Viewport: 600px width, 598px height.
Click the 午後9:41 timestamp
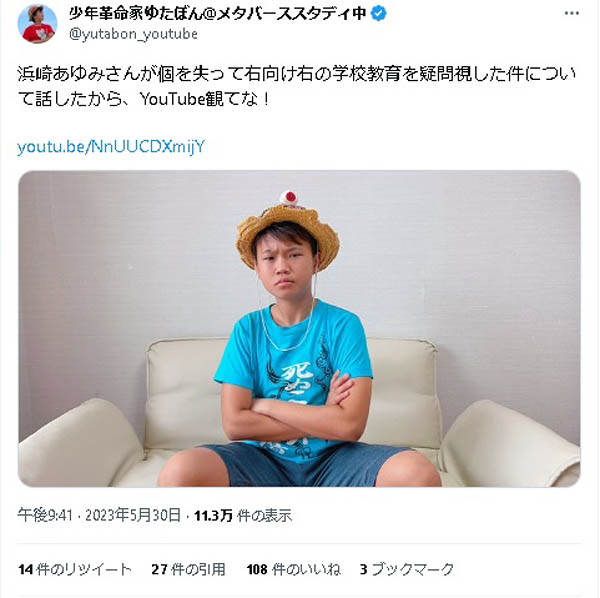point(45,516)
